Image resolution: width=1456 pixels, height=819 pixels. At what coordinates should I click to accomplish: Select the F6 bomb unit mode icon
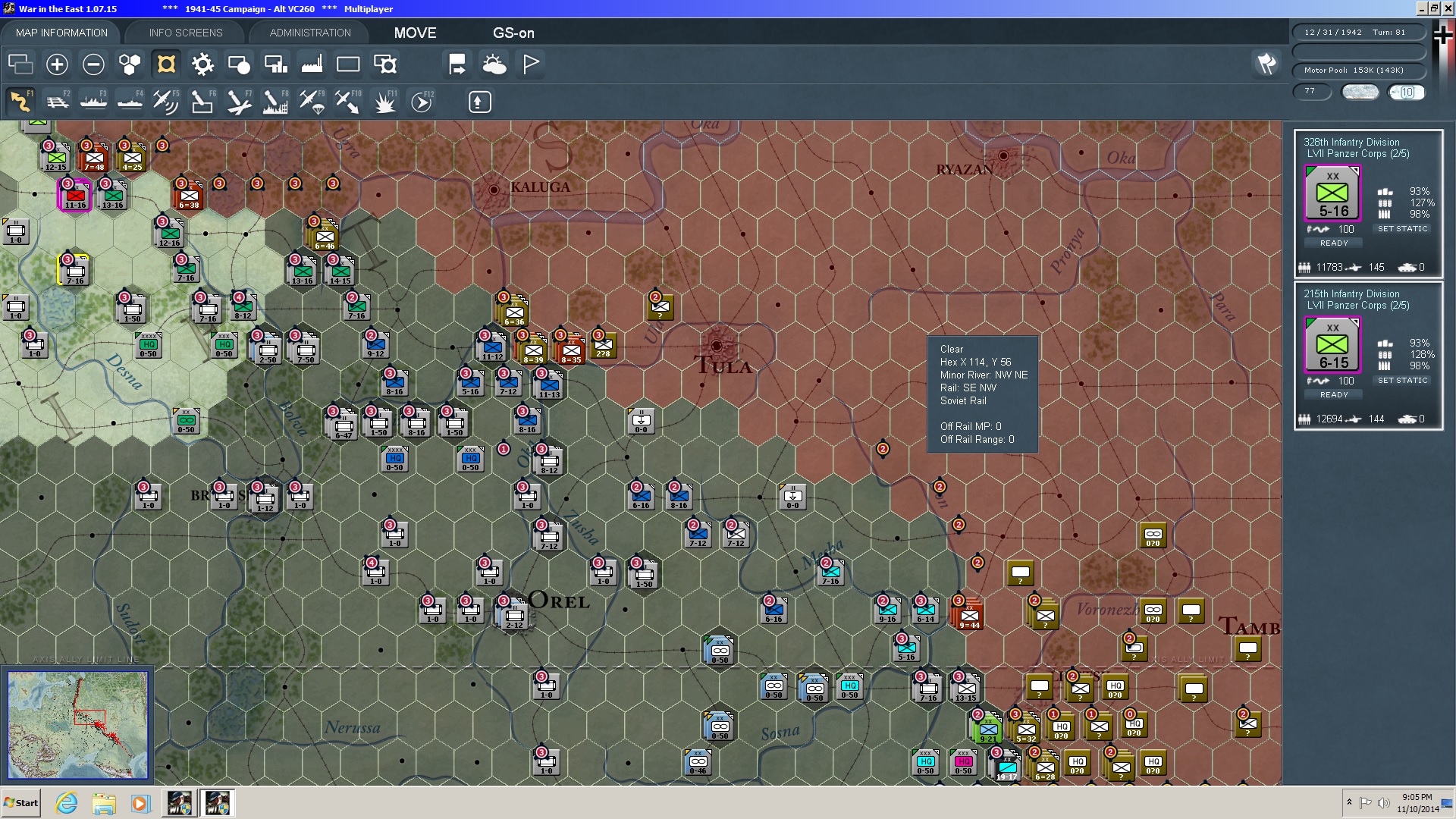[202, 102]
